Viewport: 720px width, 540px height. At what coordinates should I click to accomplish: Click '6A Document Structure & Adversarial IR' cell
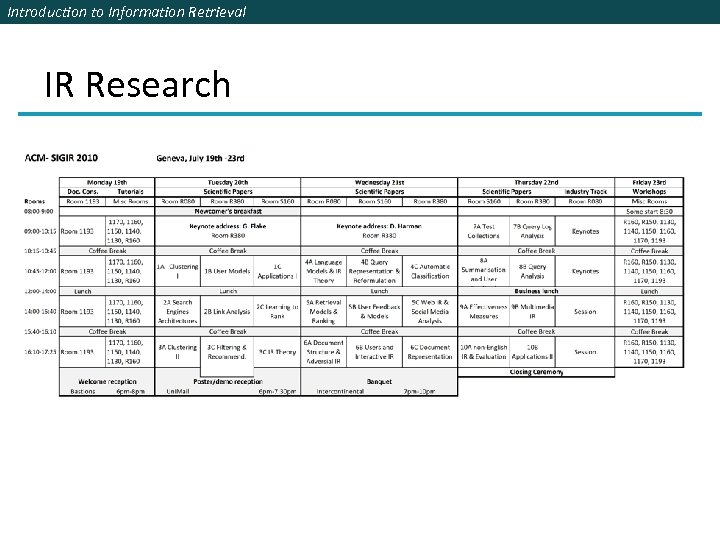323,352
